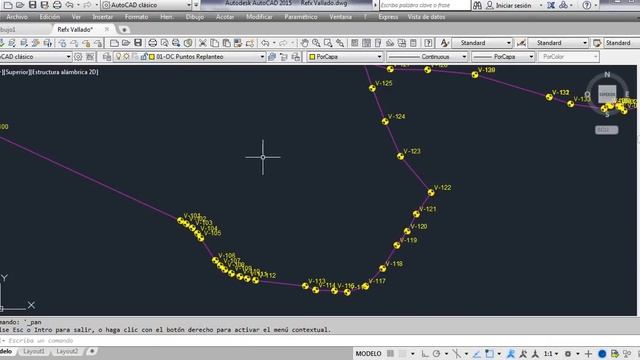Open the Insertar menu
The image size is (640, 360).
102,17
